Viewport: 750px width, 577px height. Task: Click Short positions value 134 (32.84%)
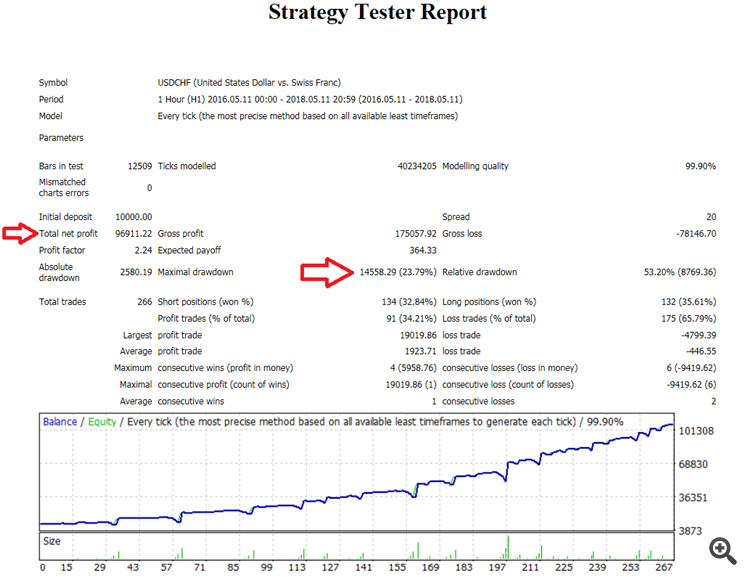pyautogui.click(x=409, y=302)
